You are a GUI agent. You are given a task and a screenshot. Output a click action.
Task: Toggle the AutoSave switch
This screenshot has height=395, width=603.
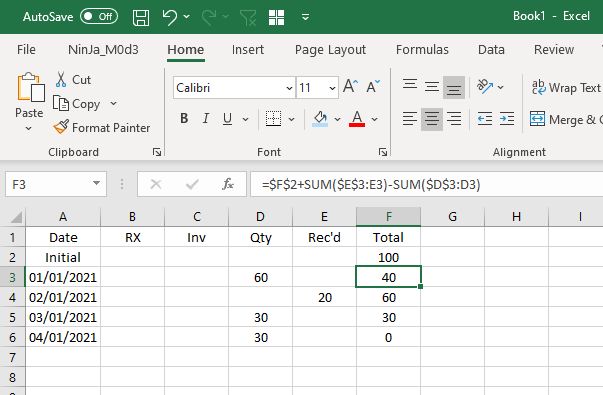pyautogui.click(x=98, y=17)
